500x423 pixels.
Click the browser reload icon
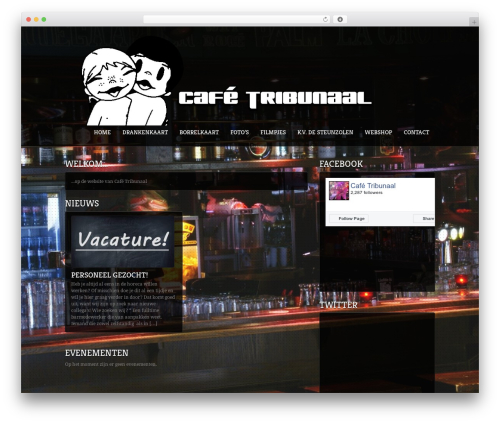325,19
